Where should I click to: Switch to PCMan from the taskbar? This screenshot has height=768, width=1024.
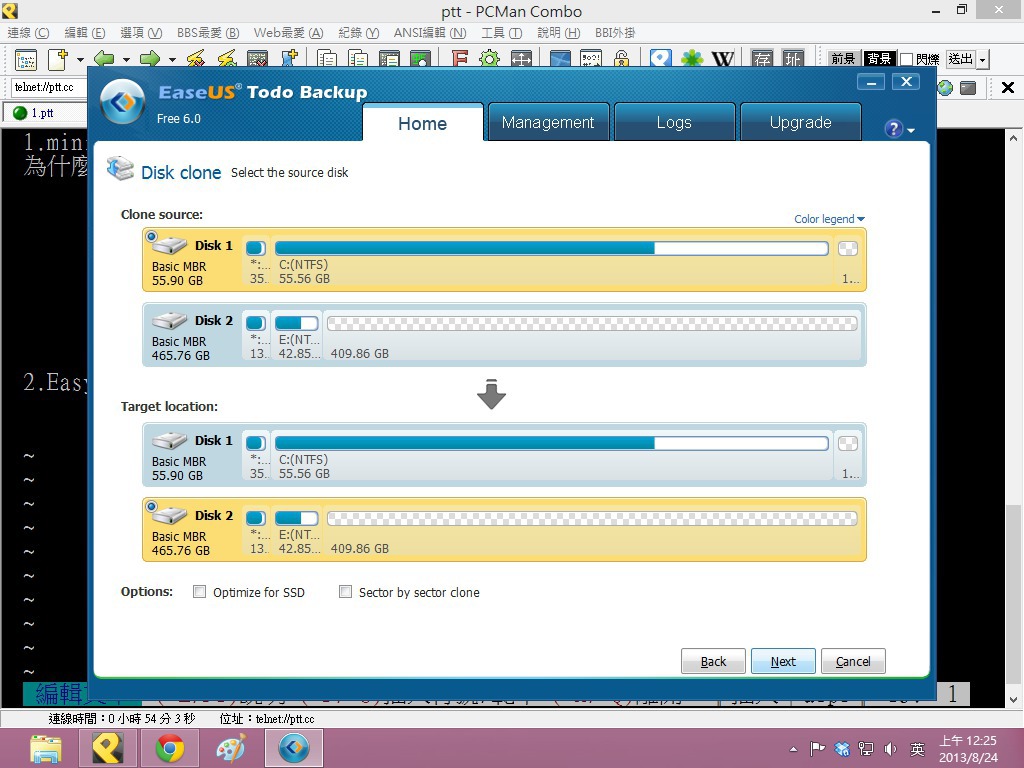point(108,748)
